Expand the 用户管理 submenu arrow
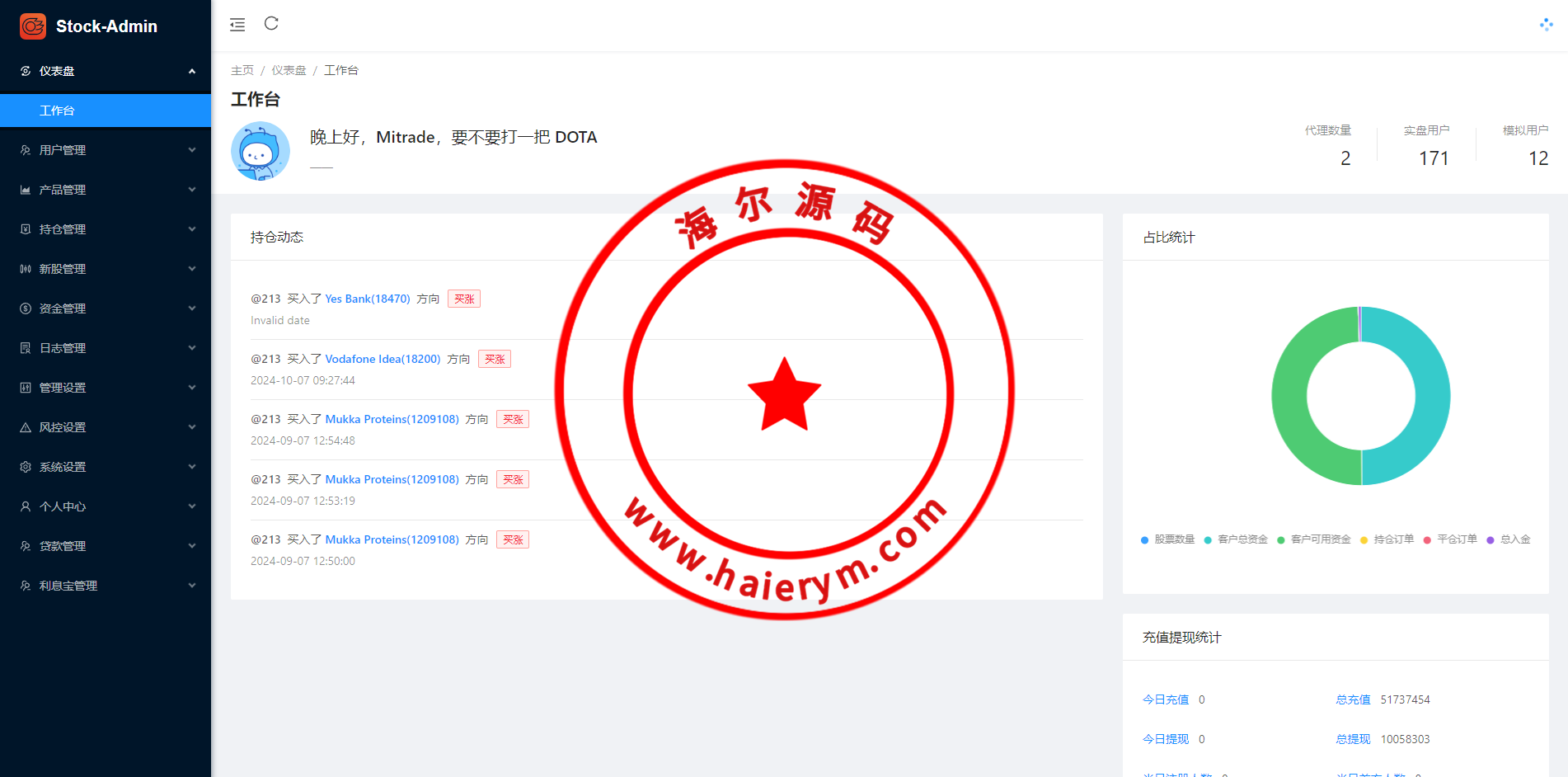This screenshot has width=1568, height=777. 192,150
